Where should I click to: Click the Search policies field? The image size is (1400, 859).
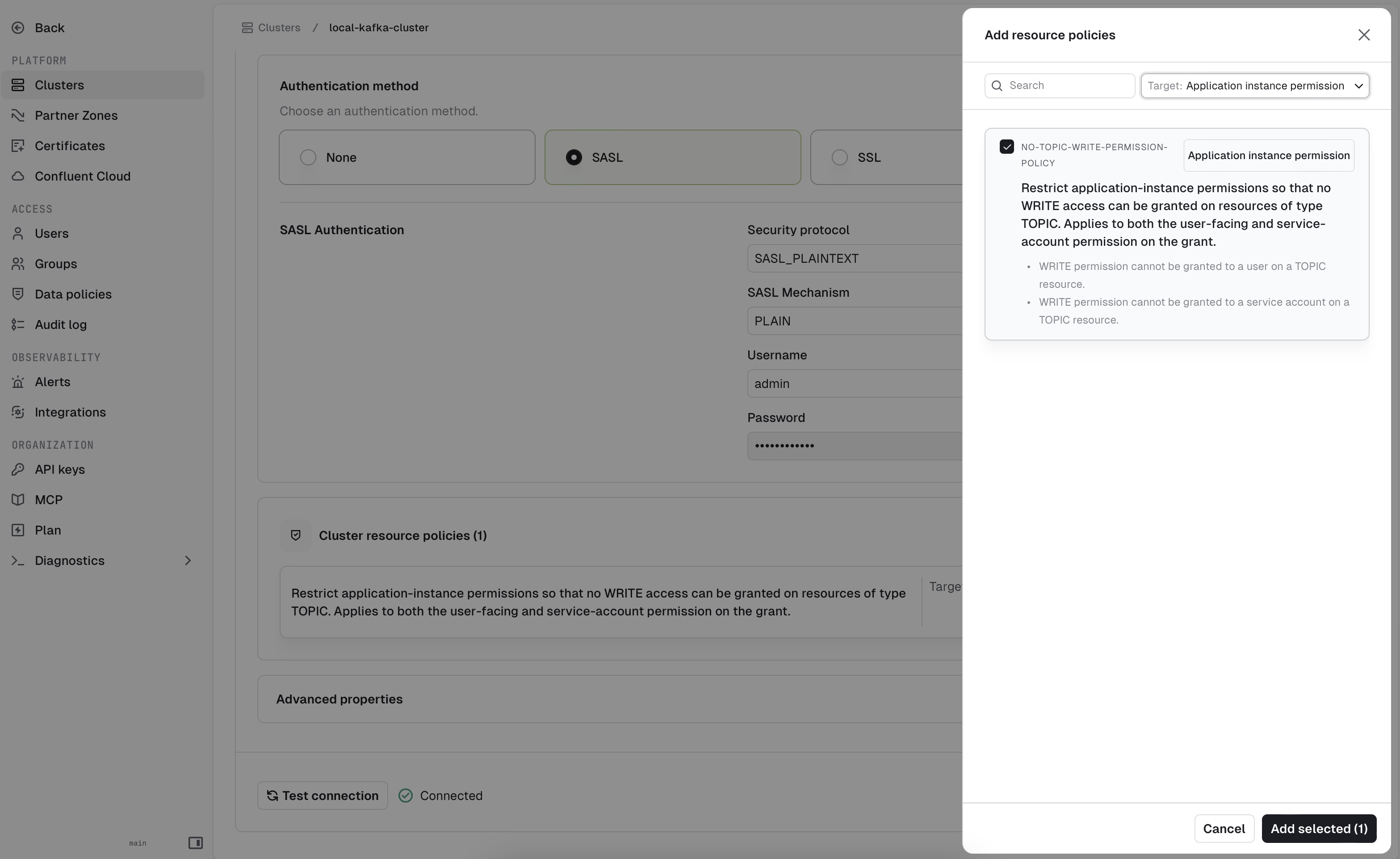1060,86
